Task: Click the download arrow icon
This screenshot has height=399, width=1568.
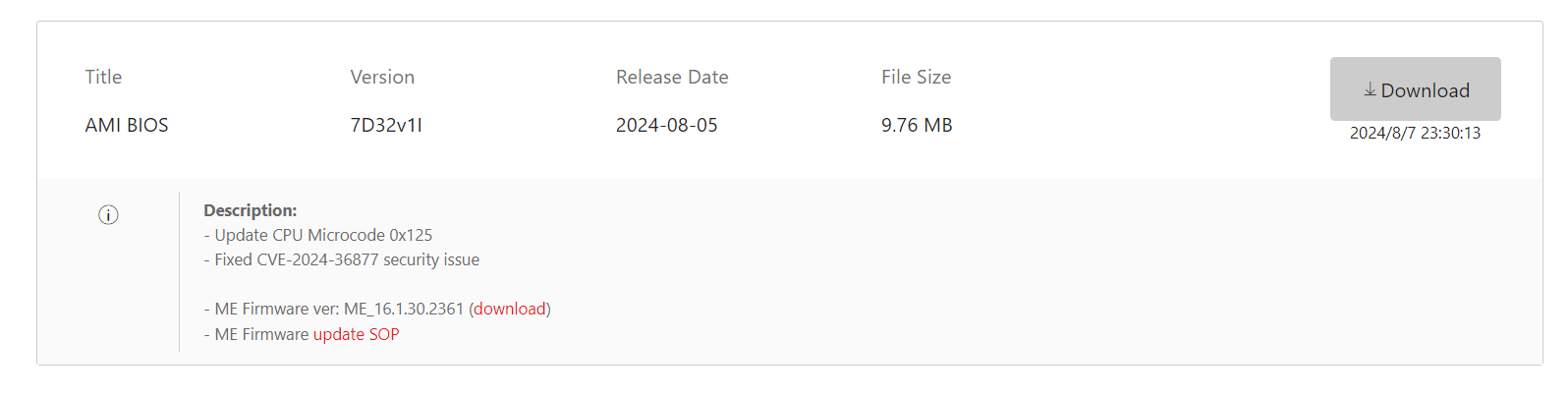Action: point(1370,89)
